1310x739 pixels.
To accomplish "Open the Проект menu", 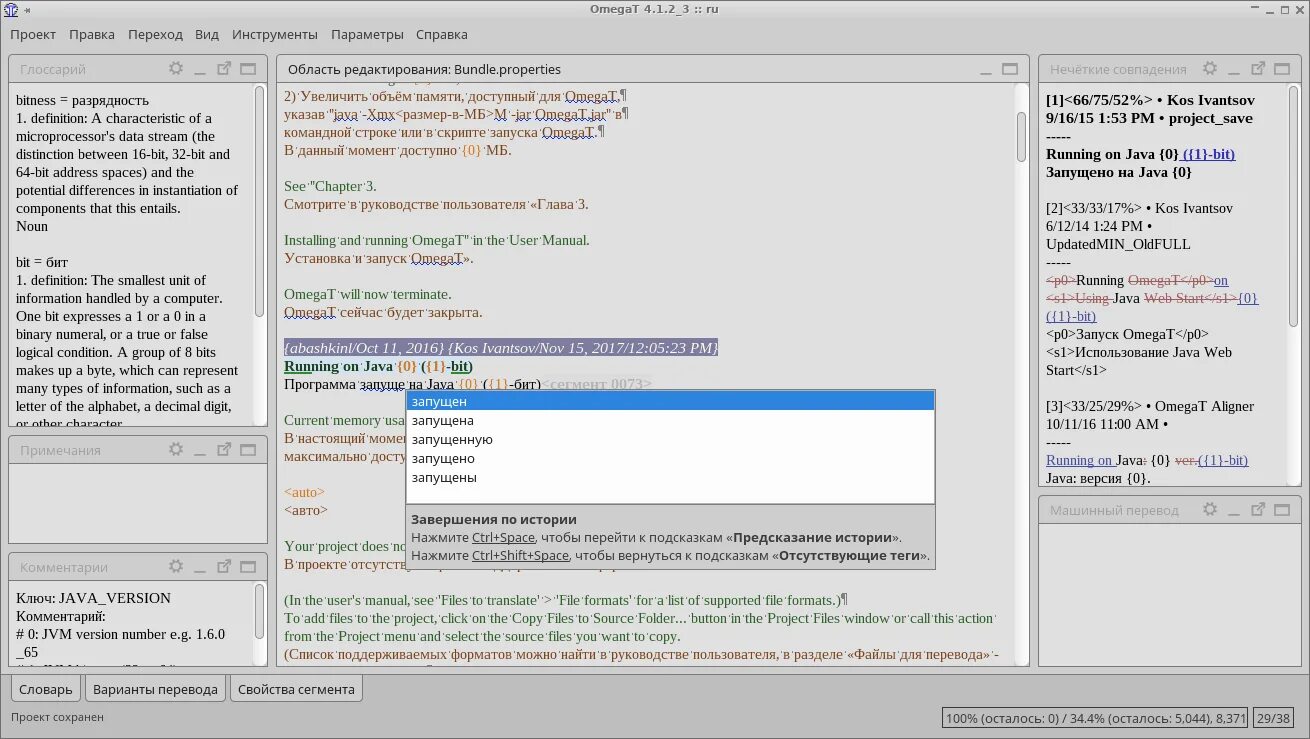I will [33, 34].
